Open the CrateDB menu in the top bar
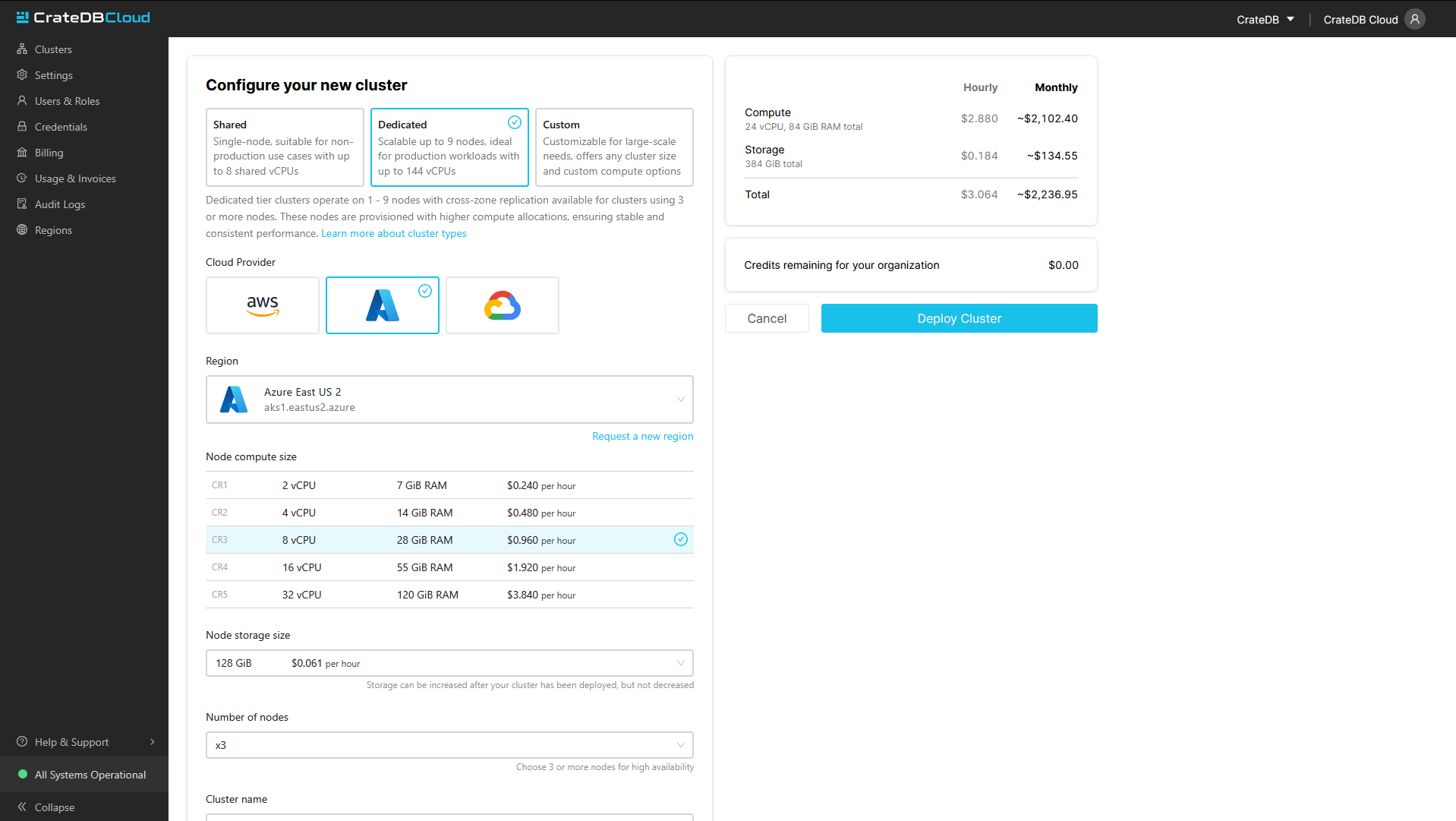Viewport: 1456px width, 821px height. pyautogui.click(x=1264, y=19)
